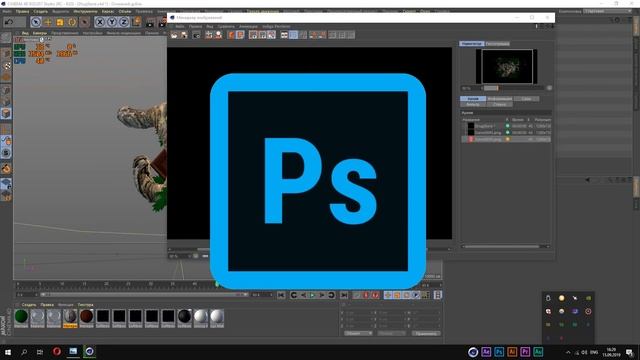The image size is (640, 360).
Task: Open the Объект coordinate mode dropdown
Action: tap(358, 333)
